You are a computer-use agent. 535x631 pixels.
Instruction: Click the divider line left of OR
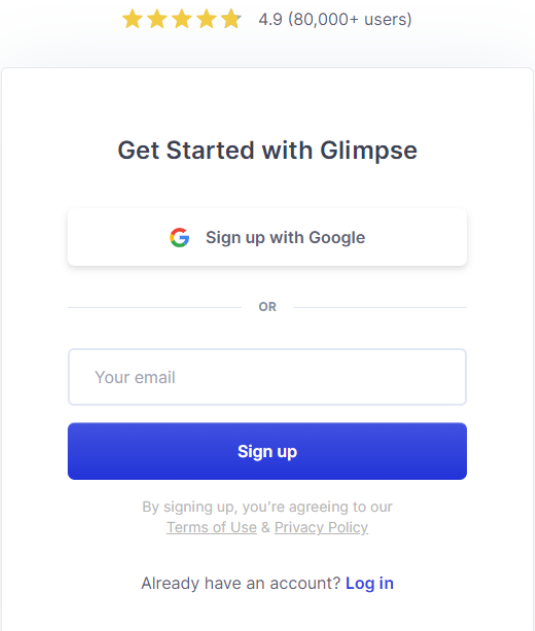(155, 307)
